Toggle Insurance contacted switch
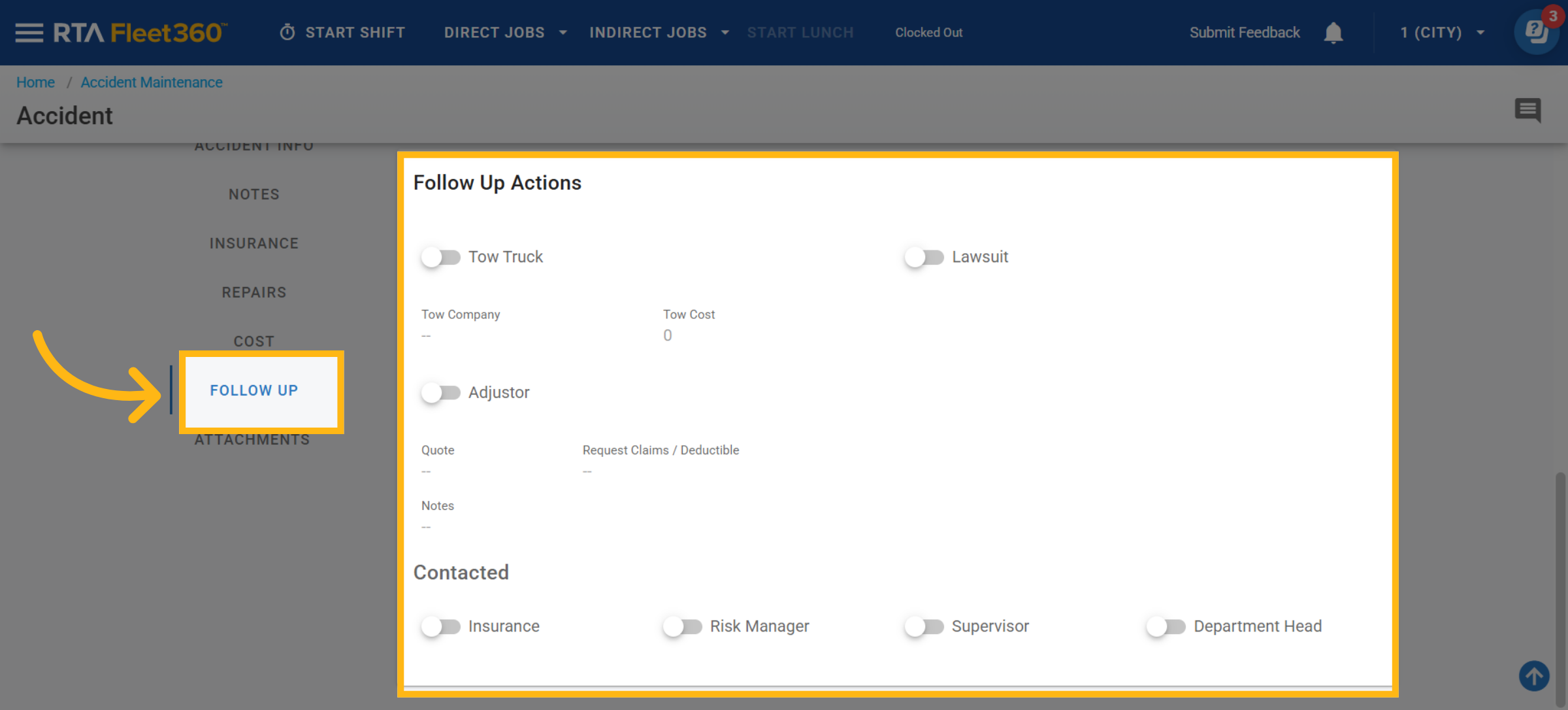The width and height of the screenshot is (1568, 710). coord(440,626)
